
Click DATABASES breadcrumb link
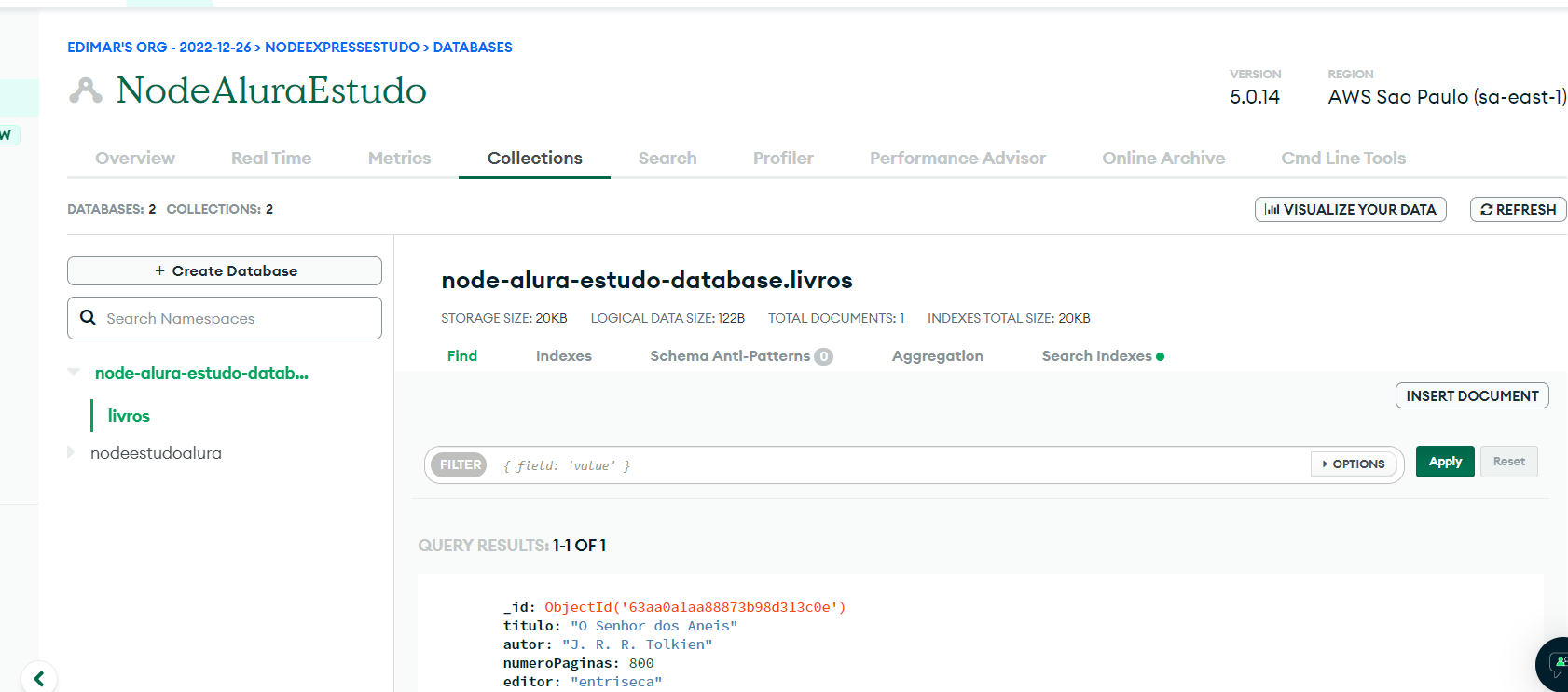[473, 48]
